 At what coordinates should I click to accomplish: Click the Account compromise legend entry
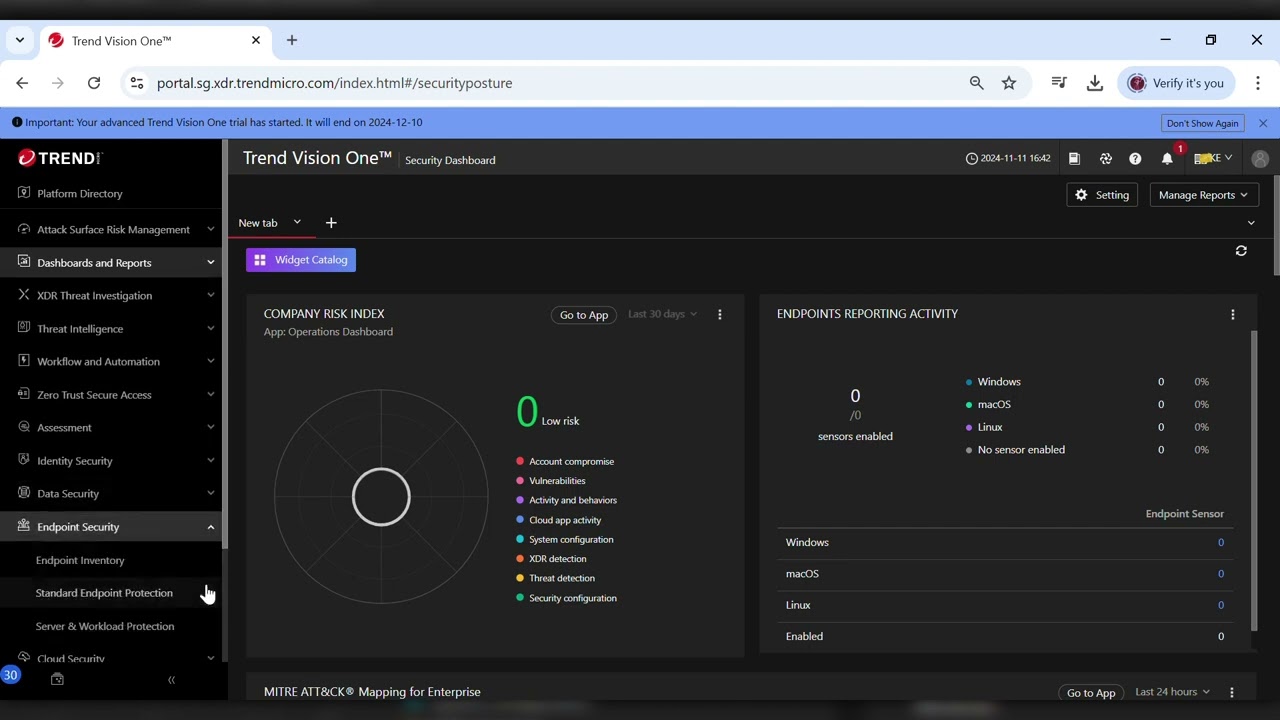565,461
